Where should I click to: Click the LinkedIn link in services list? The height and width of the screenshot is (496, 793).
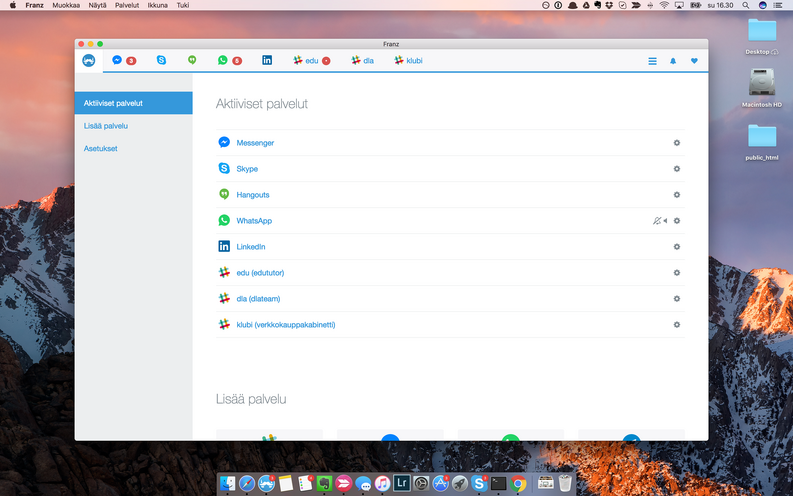pyautogui.click(x=251, y=247)
